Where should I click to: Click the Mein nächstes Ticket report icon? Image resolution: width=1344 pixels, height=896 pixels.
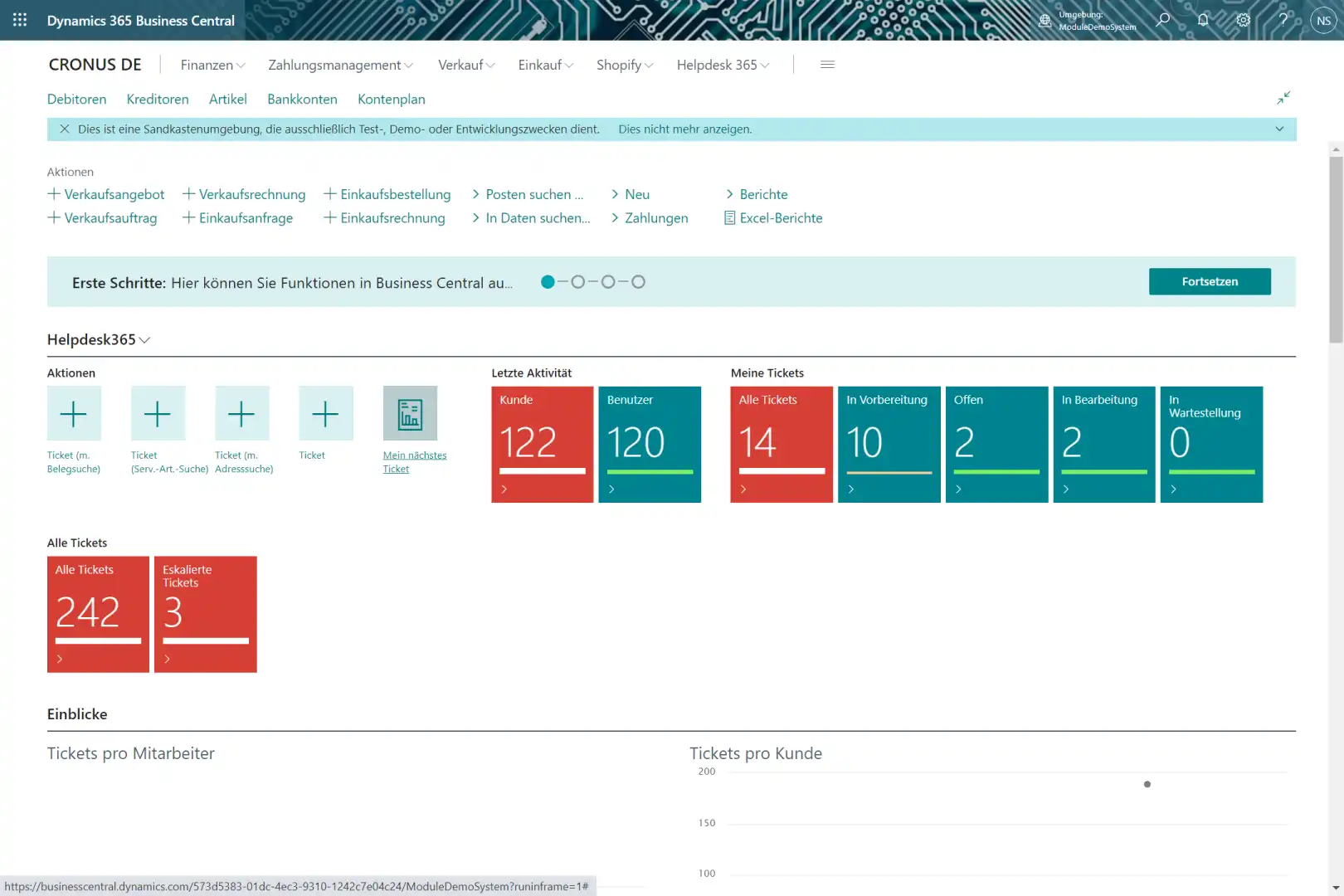click(x=410, y=413)
